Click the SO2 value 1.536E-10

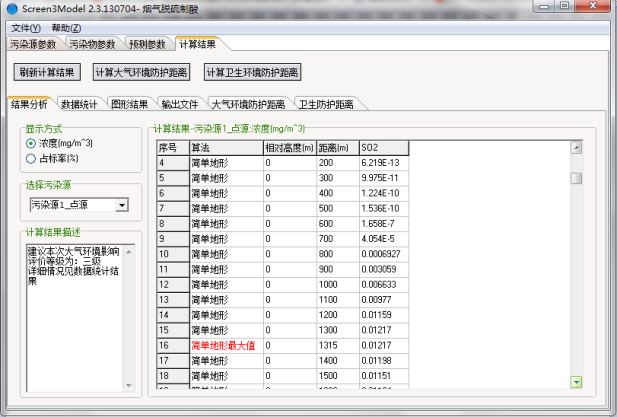pyautogui.click(x=384, y=208)
